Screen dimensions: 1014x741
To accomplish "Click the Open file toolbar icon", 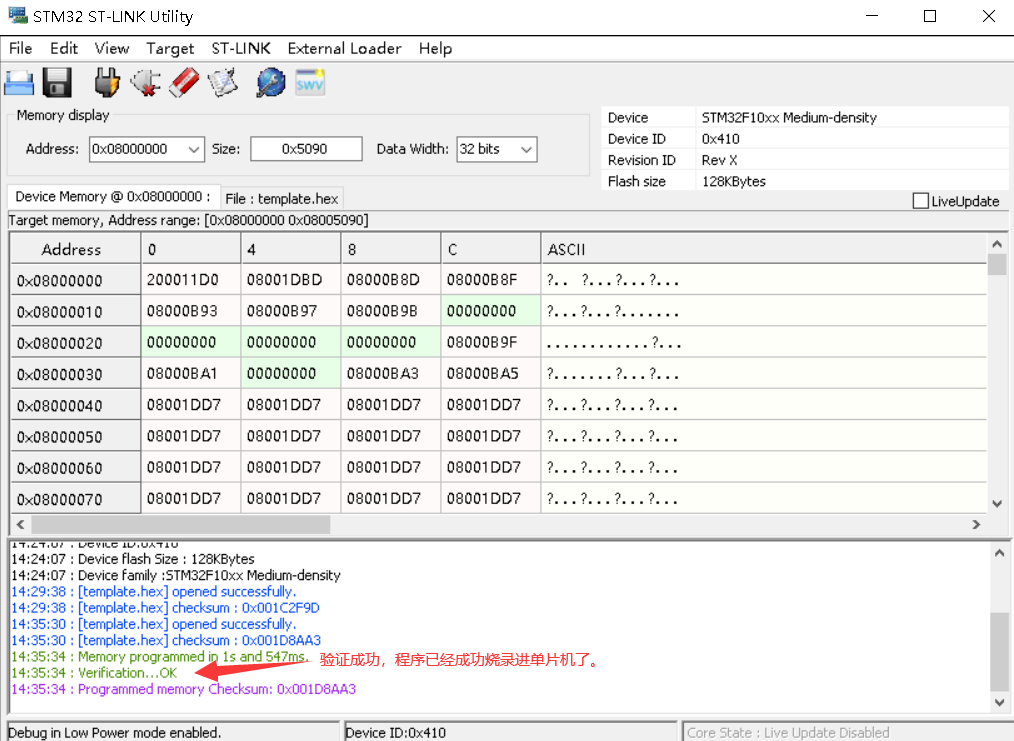I will click(19, 83).
